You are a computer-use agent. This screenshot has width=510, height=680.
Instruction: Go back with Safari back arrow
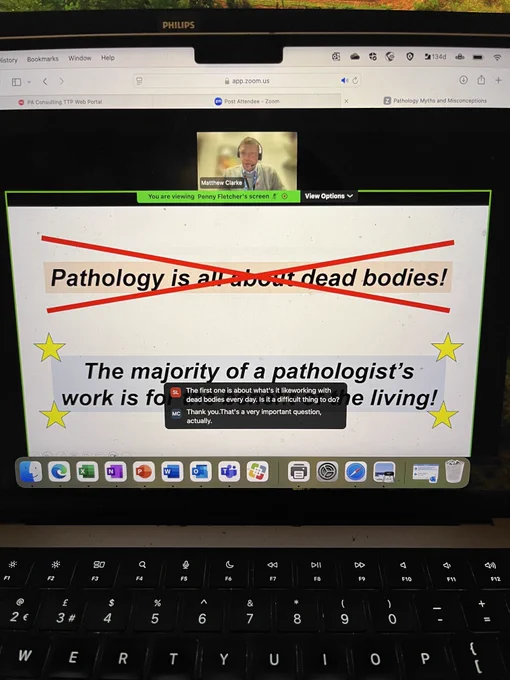[45, 81]
